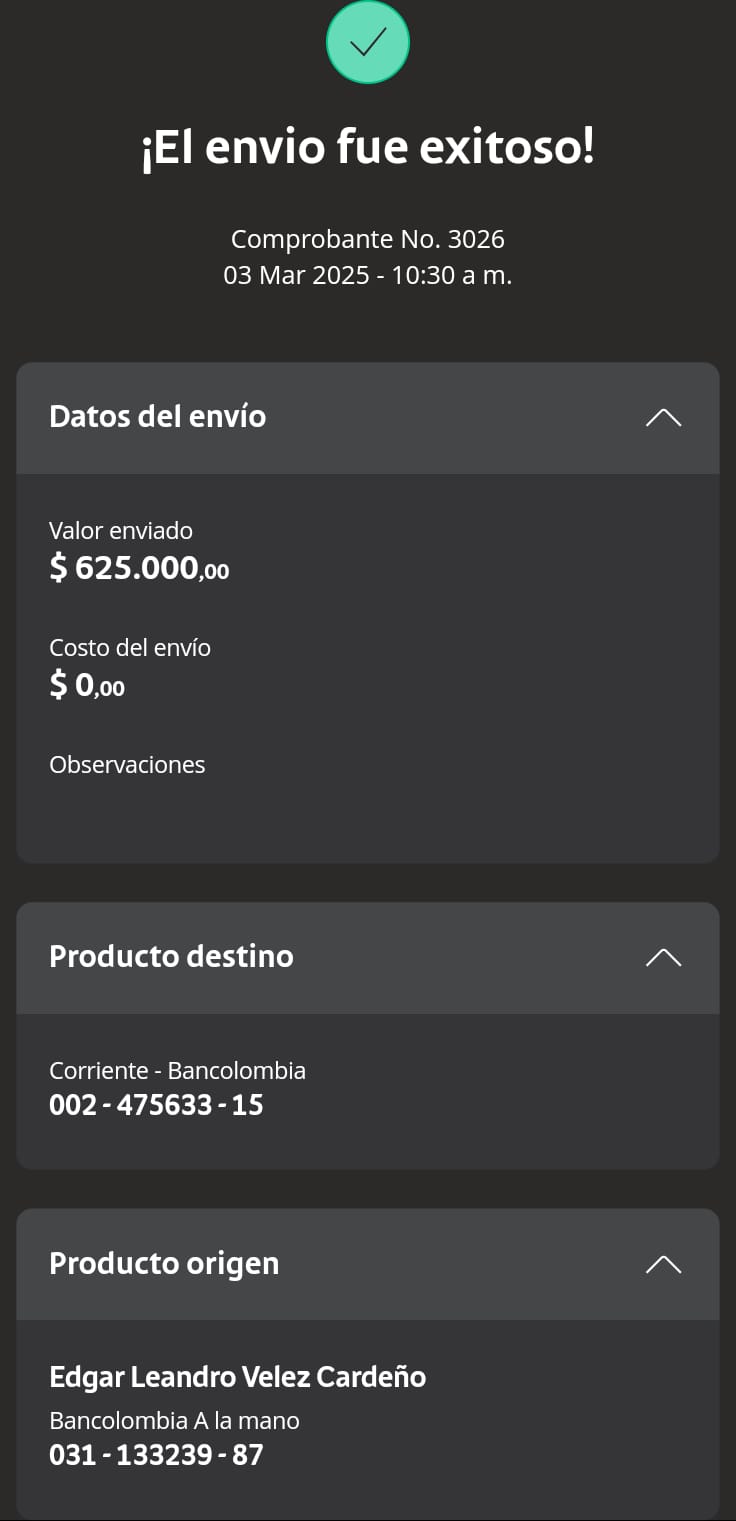Click the Valor enviado label
This screenshot has width=736, height=1521.
(121, 531)
